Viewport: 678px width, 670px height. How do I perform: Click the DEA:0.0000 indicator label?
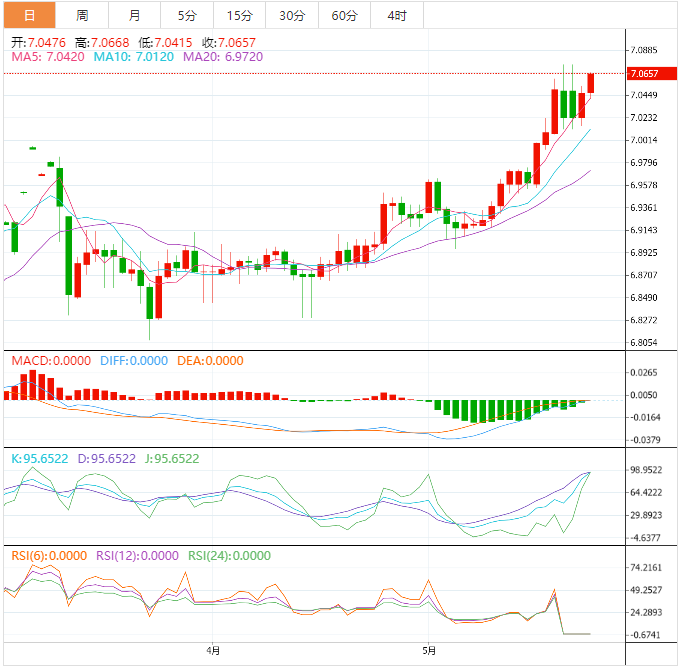(x=210, y=360)
